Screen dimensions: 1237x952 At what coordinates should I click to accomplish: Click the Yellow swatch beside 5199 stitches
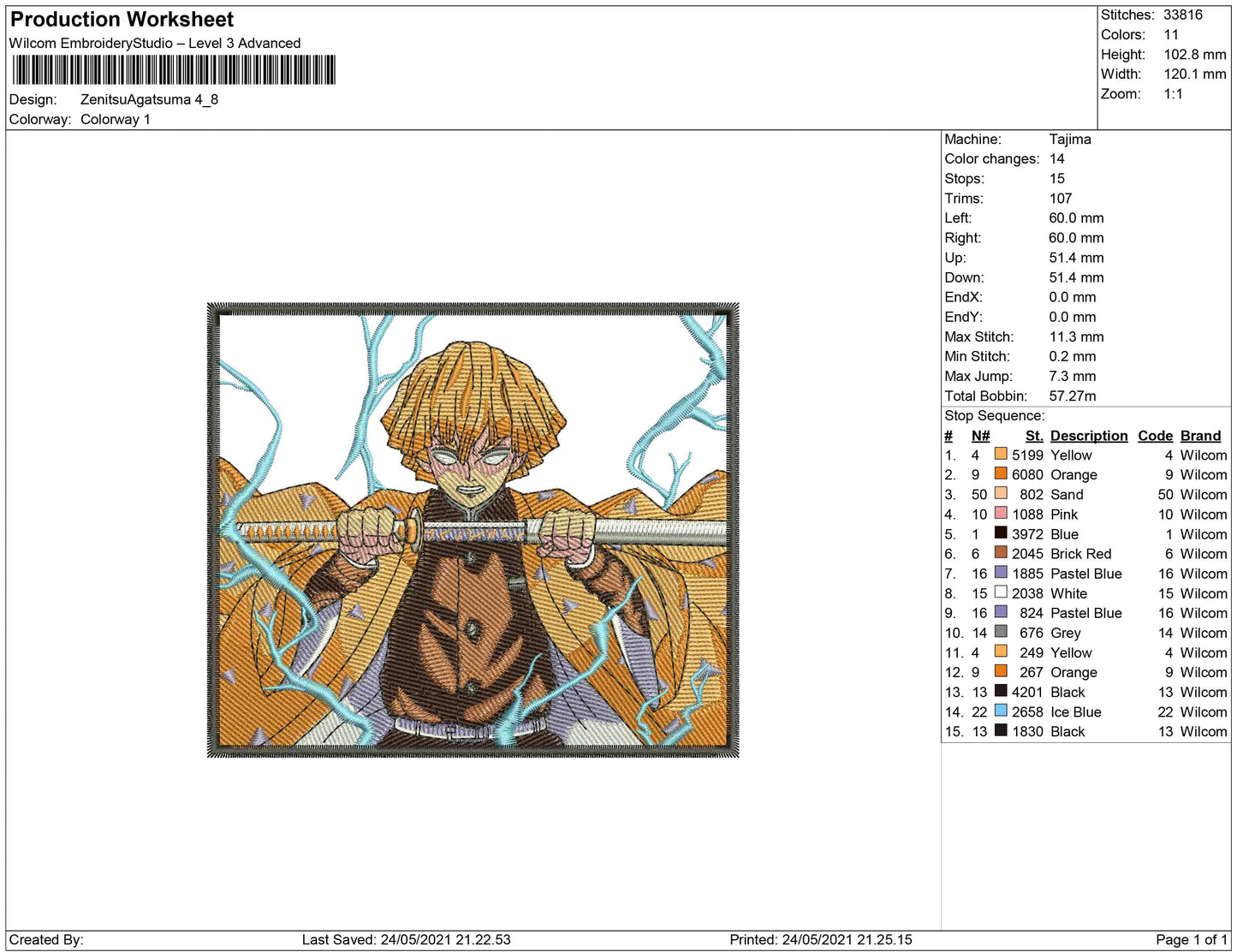[x=1001, y=454]
